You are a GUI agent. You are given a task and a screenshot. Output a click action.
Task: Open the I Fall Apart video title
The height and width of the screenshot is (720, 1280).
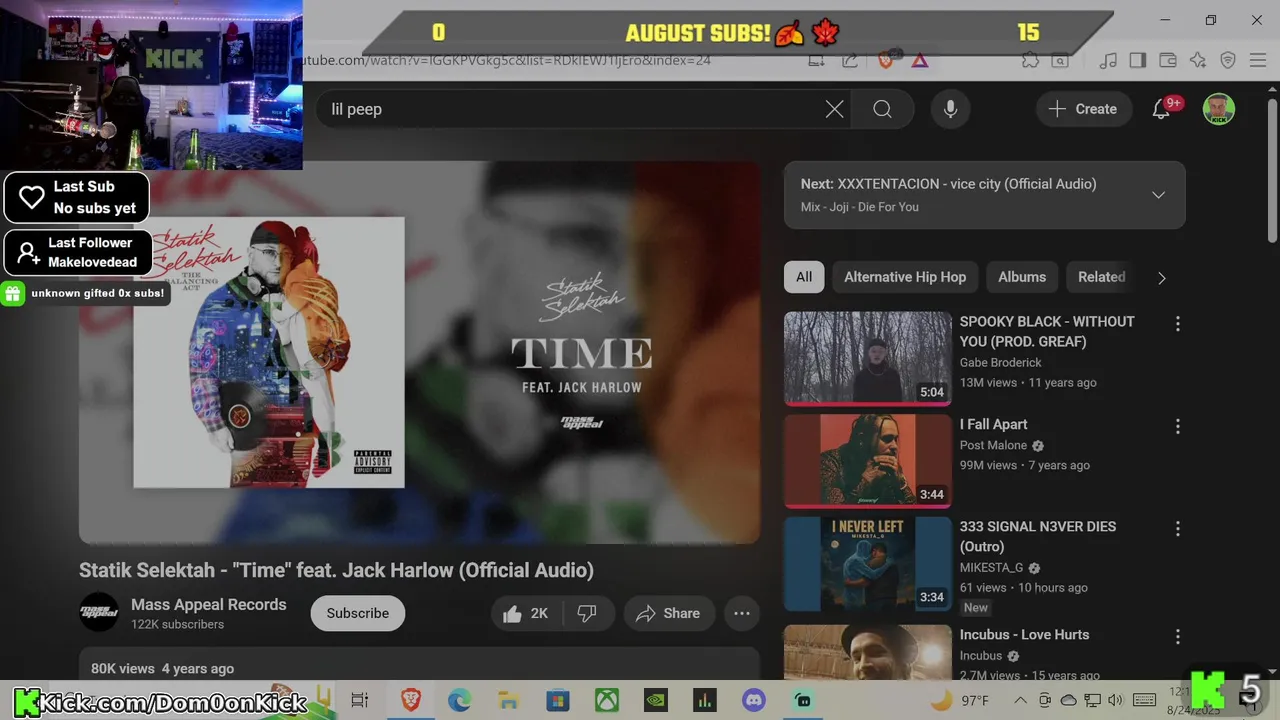993,424
